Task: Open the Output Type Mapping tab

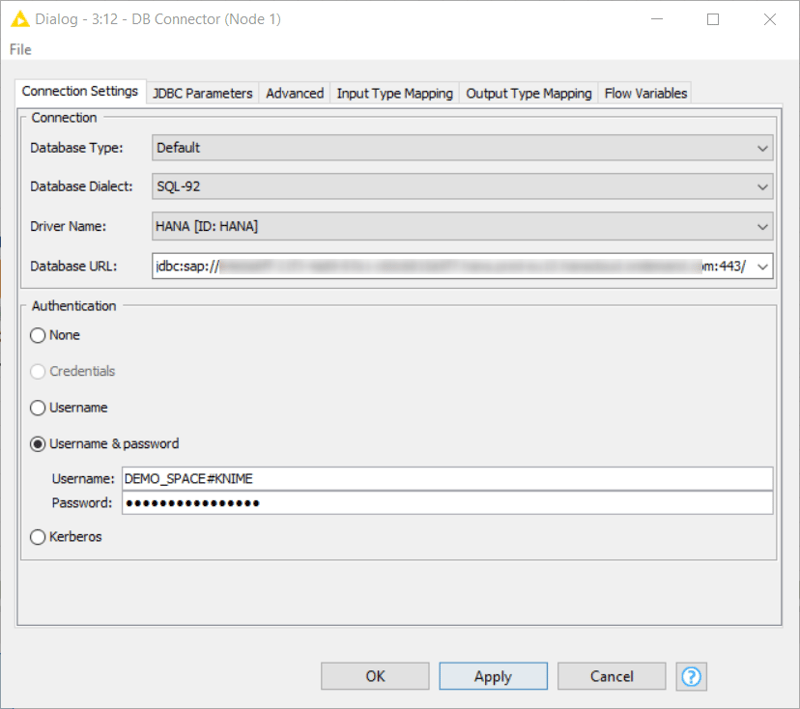Action: coord(529,93)
